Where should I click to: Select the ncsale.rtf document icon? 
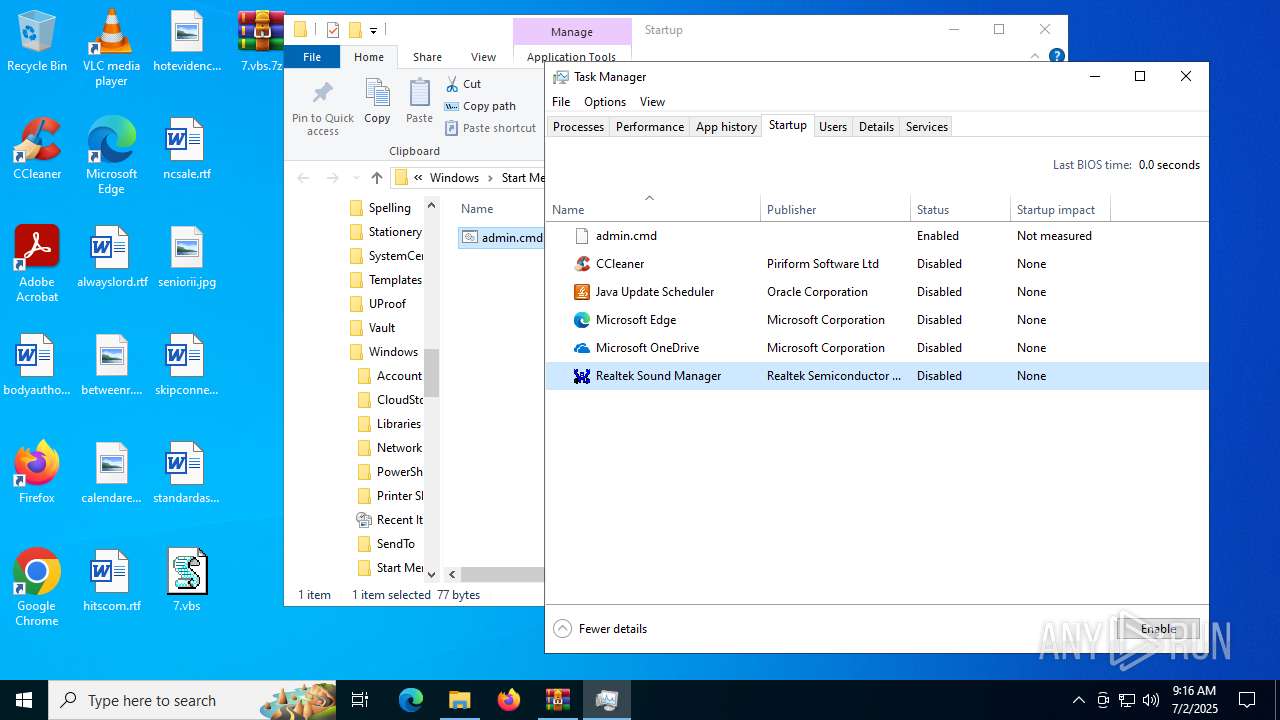(x=187, y=148)
